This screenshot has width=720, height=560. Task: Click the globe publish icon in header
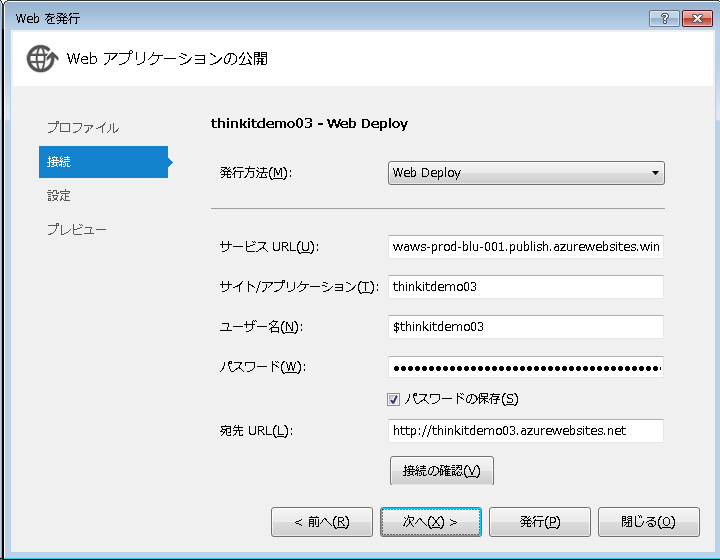(42, 58)
